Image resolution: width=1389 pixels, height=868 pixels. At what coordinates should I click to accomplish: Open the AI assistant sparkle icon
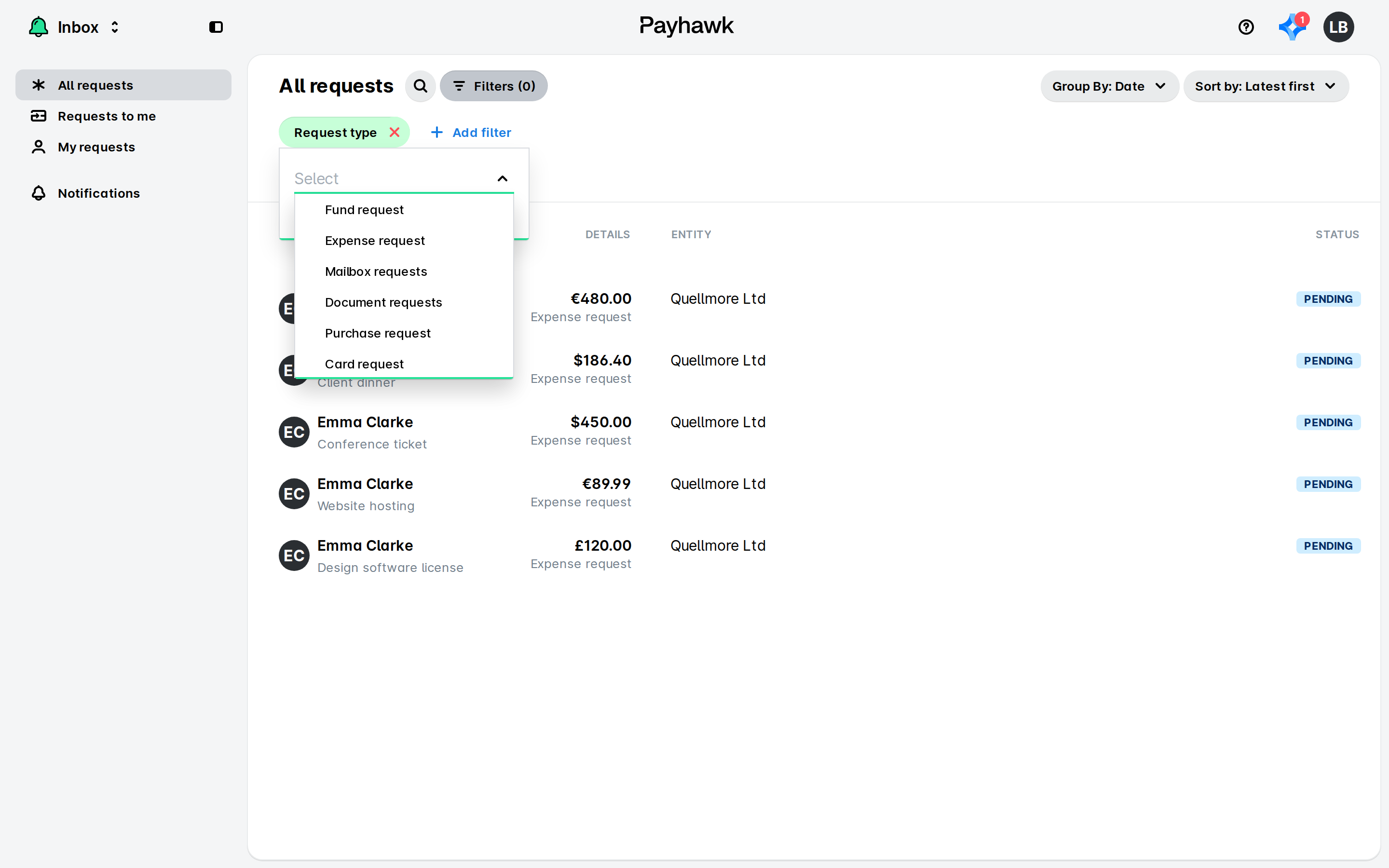tap(1292, 27)
